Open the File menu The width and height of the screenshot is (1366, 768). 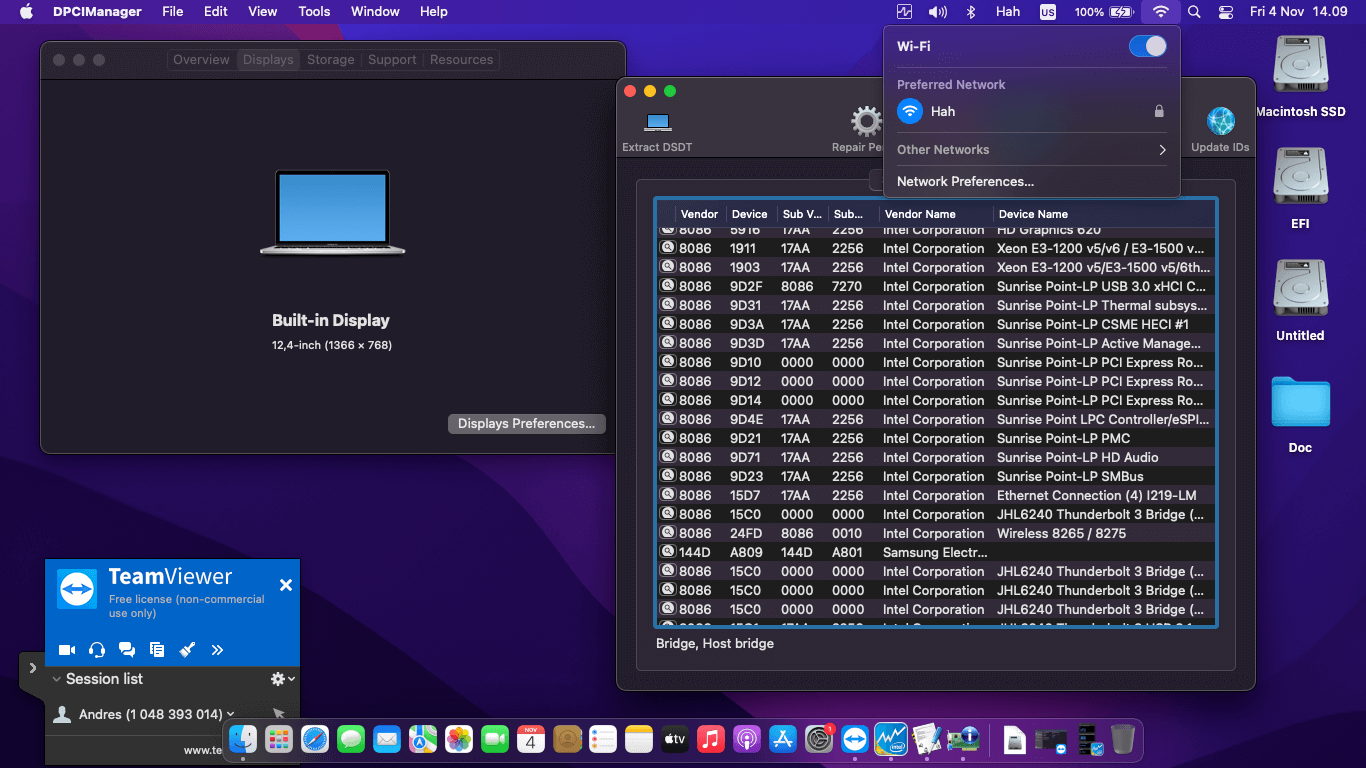[x=173, y=12]
